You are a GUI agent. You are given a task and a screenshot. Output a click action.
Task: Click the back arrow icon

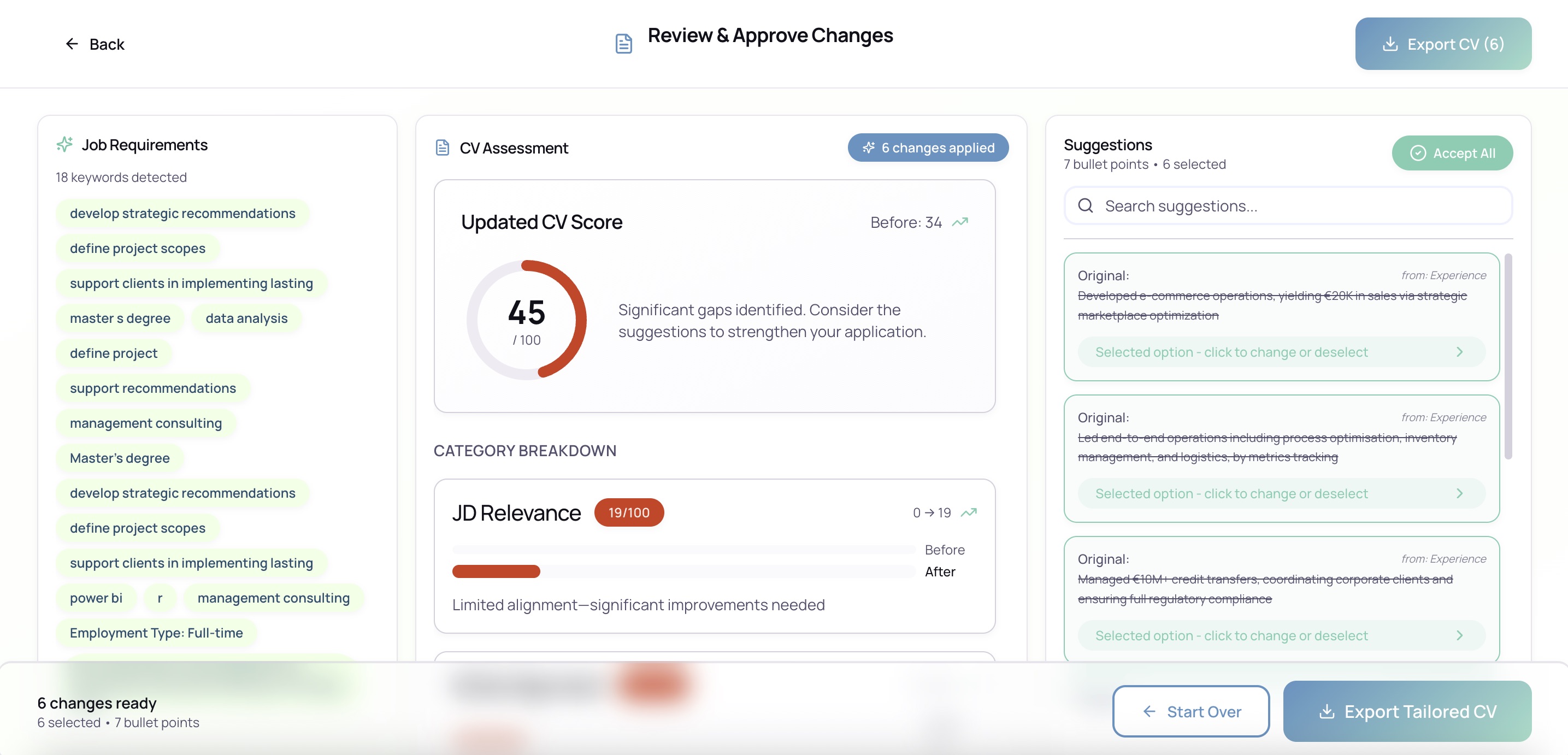click(x=72, y=44)
